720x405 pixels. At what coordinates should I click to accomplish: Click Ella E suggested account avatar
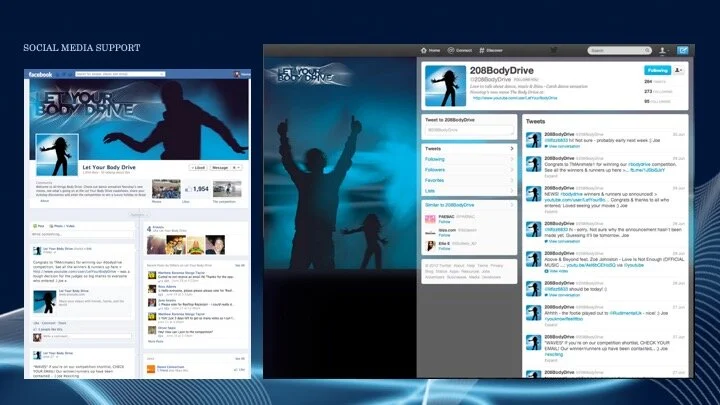pos(430,246)
